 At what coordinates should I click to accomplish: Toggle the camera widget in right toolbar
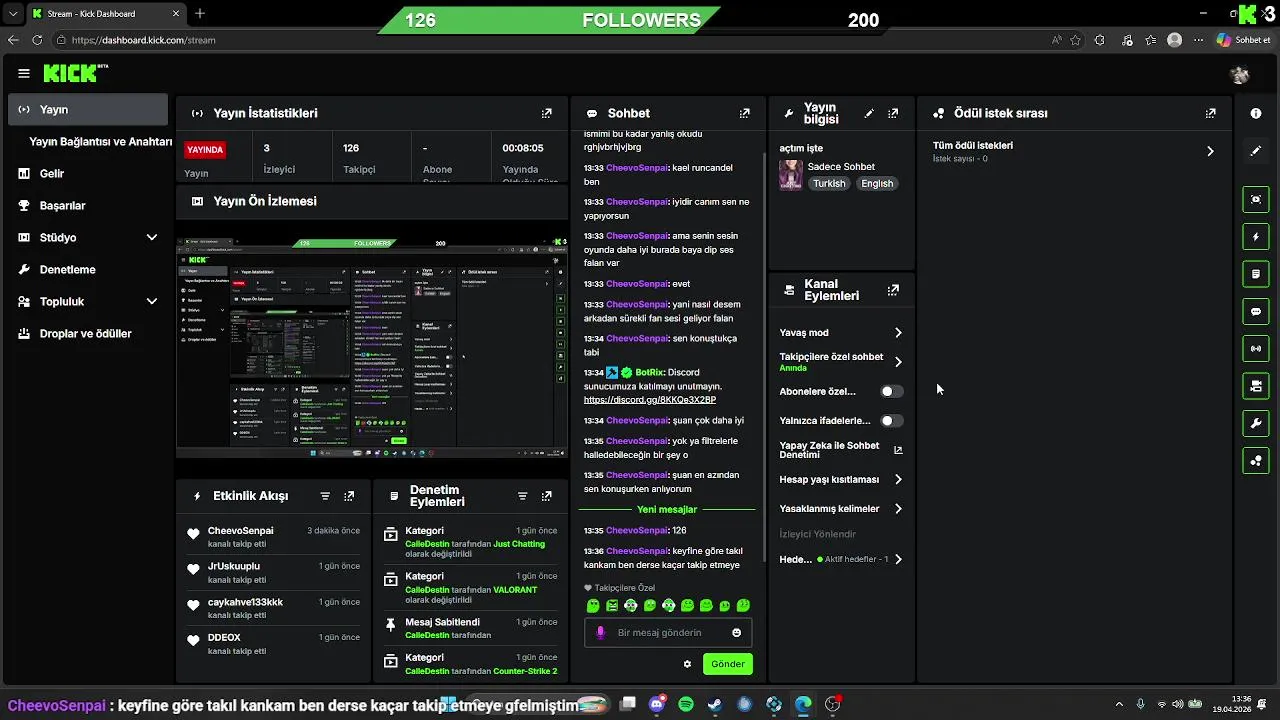[x=1256, y=386]
